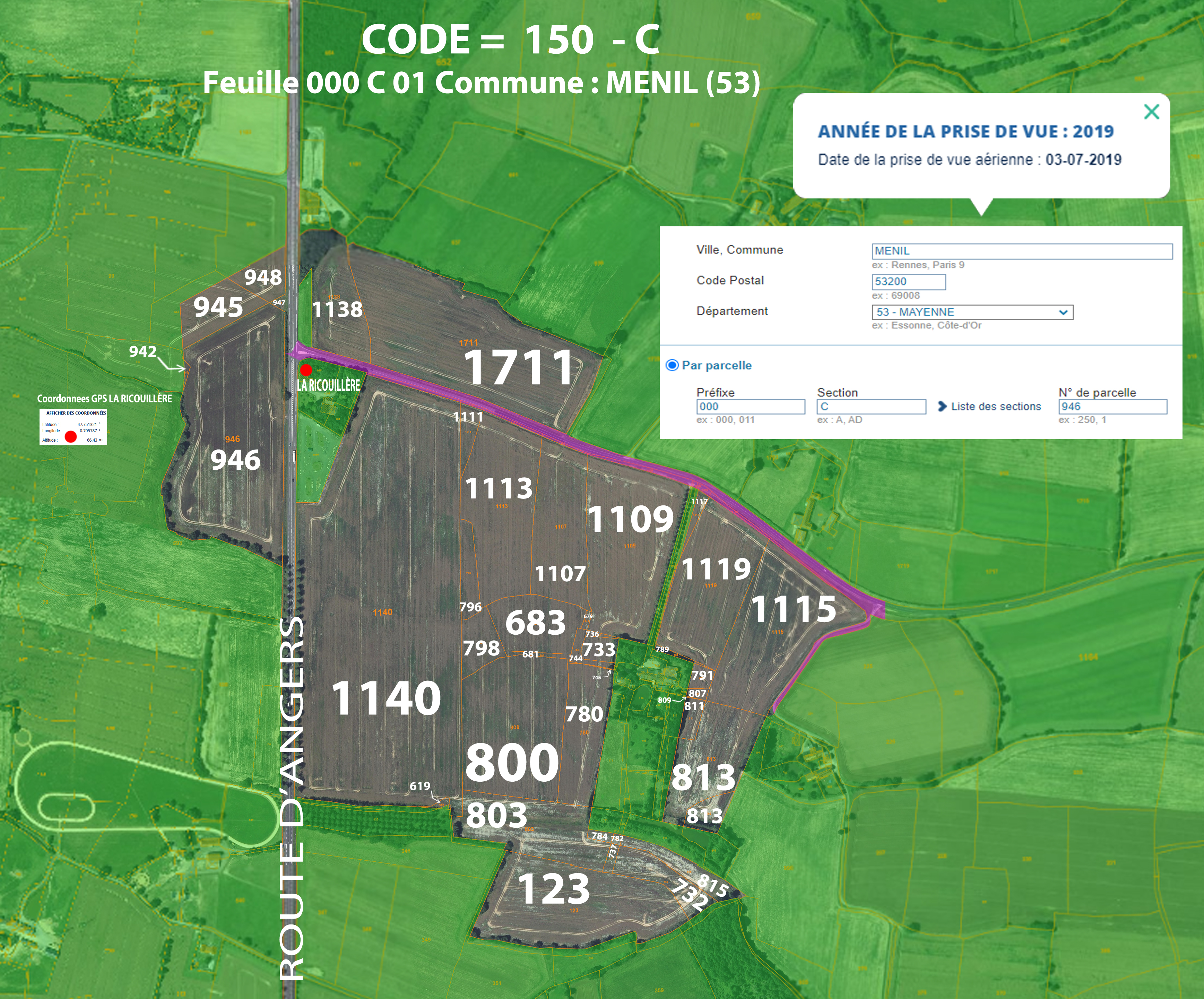Select parcel 1711 on the map
Viewport: 1204px width, 999px height.
(x=518, y=367)
